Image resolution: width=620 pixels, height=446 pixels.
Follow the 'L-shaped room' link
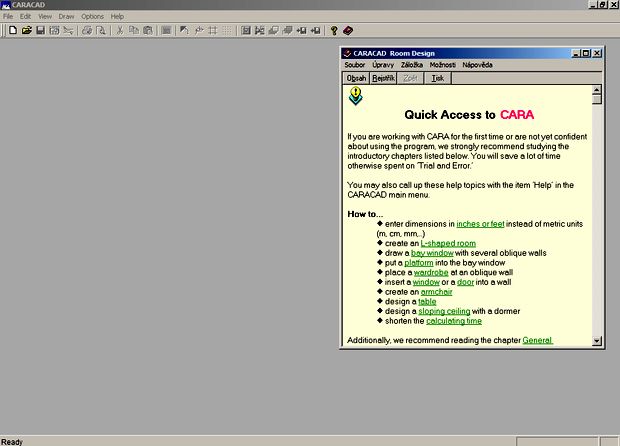click(x=448, y=243)
